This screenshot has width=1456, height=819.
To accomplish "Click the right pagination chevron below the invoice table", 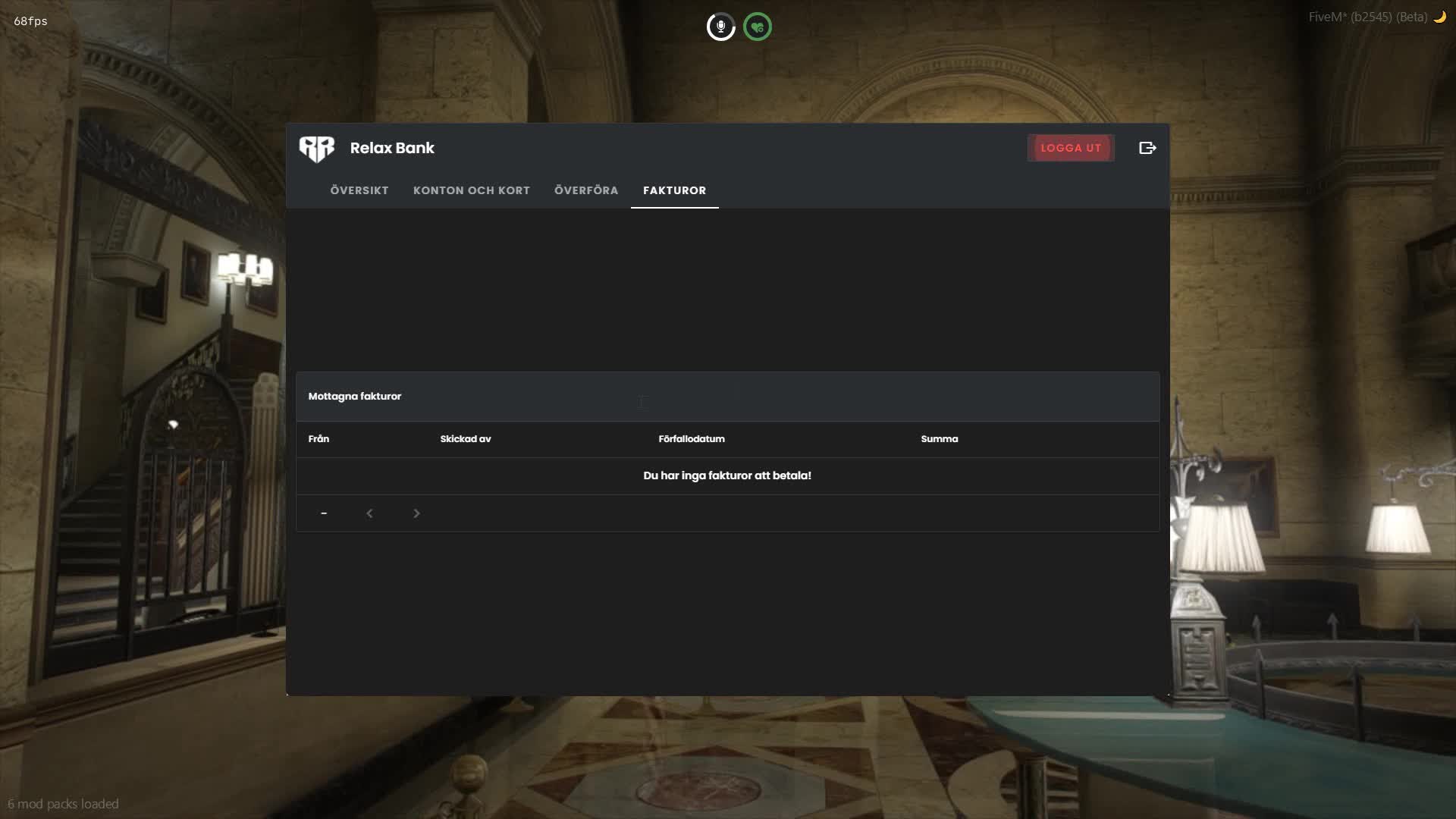I will pos(416,513).
